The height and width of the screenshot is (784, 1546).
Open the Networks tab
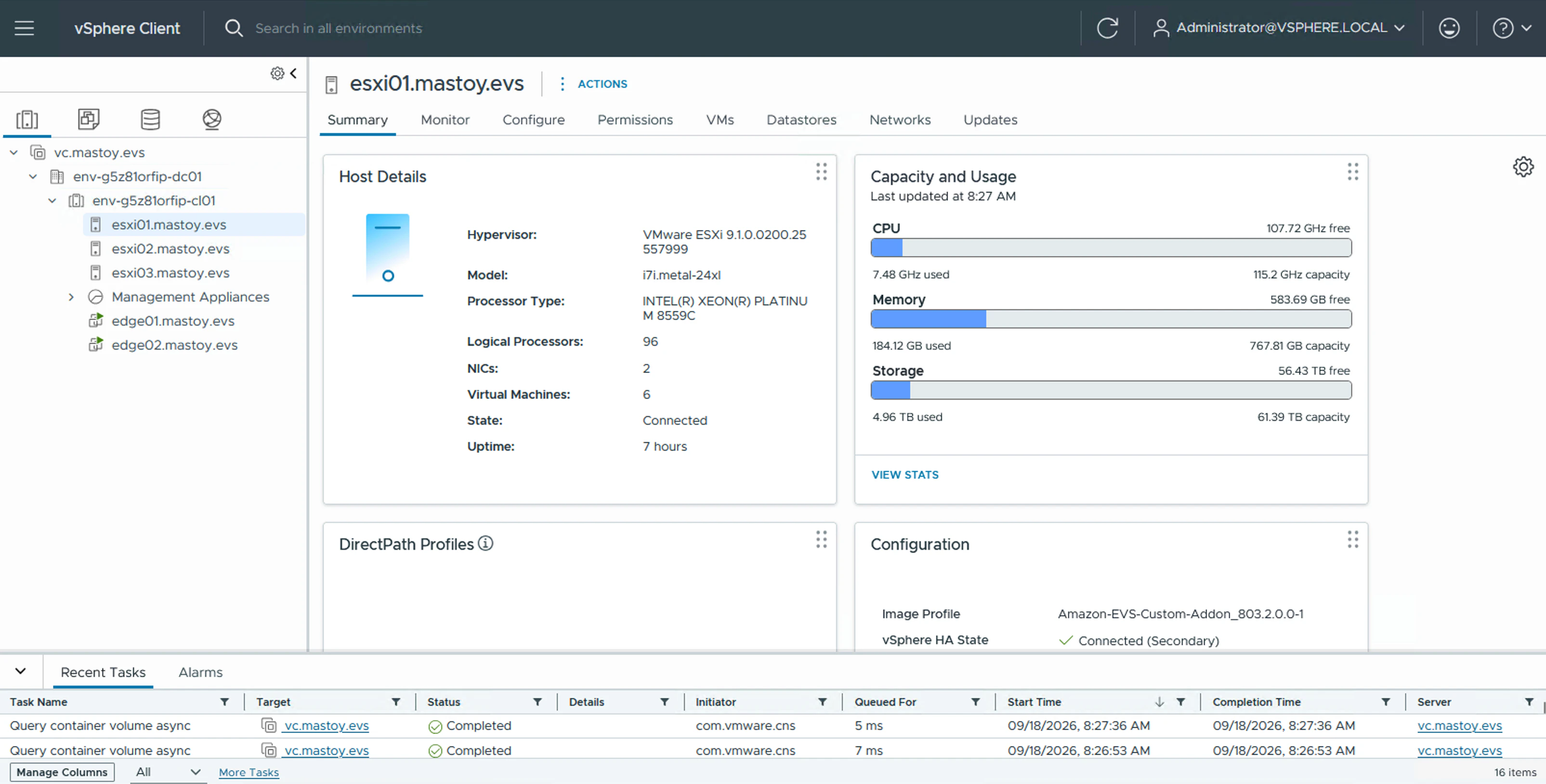(900, 119)
